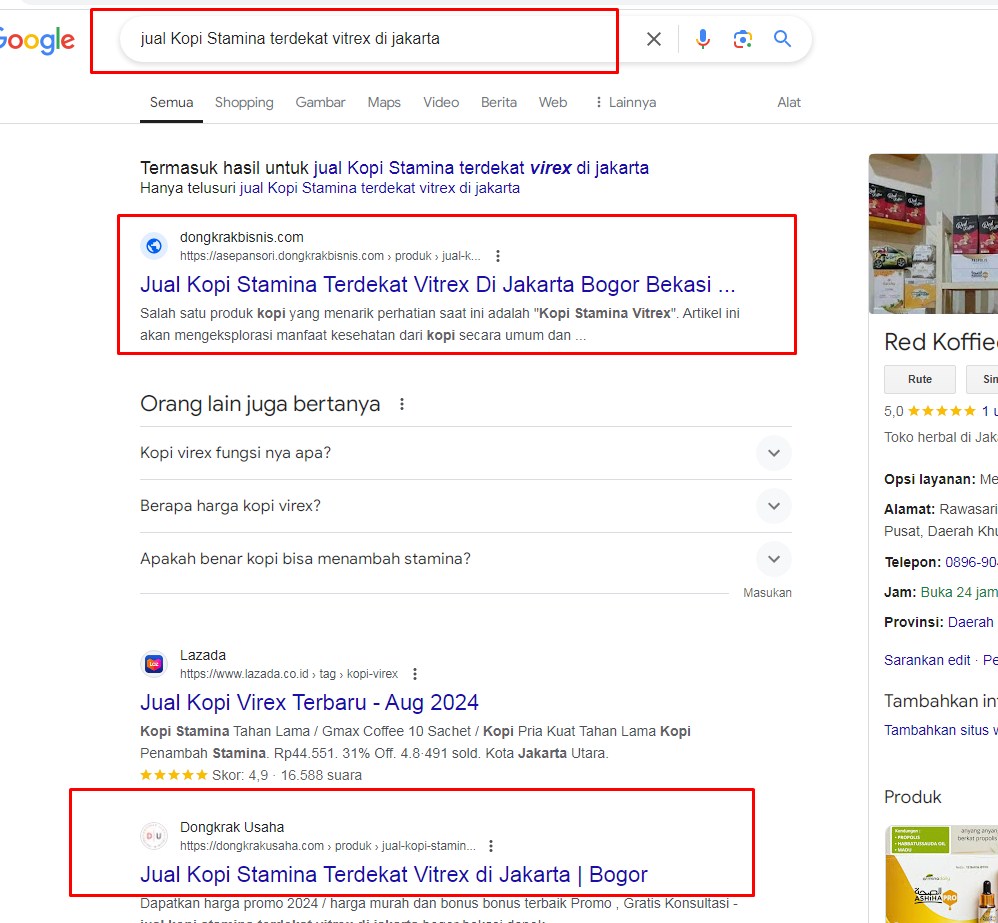Expand Apakah benar kopi menambah stamina question
The width and height of the screenshot is (998, 923).
[465, 559]
